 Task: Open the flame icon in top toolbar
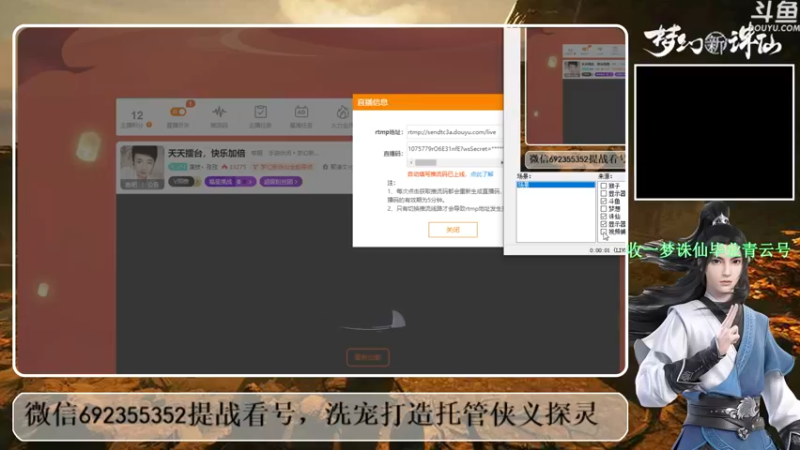[342, 112]
